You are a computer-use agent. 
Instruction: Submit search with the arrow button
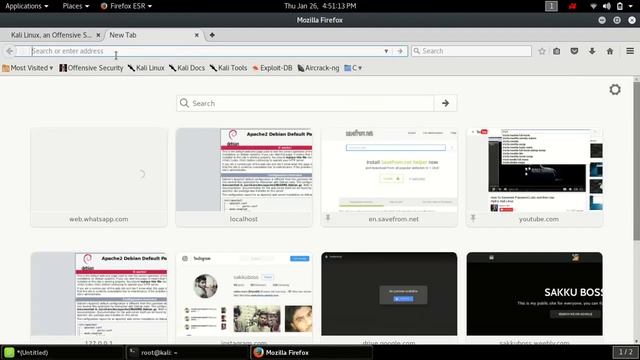[x=445, y=103]
